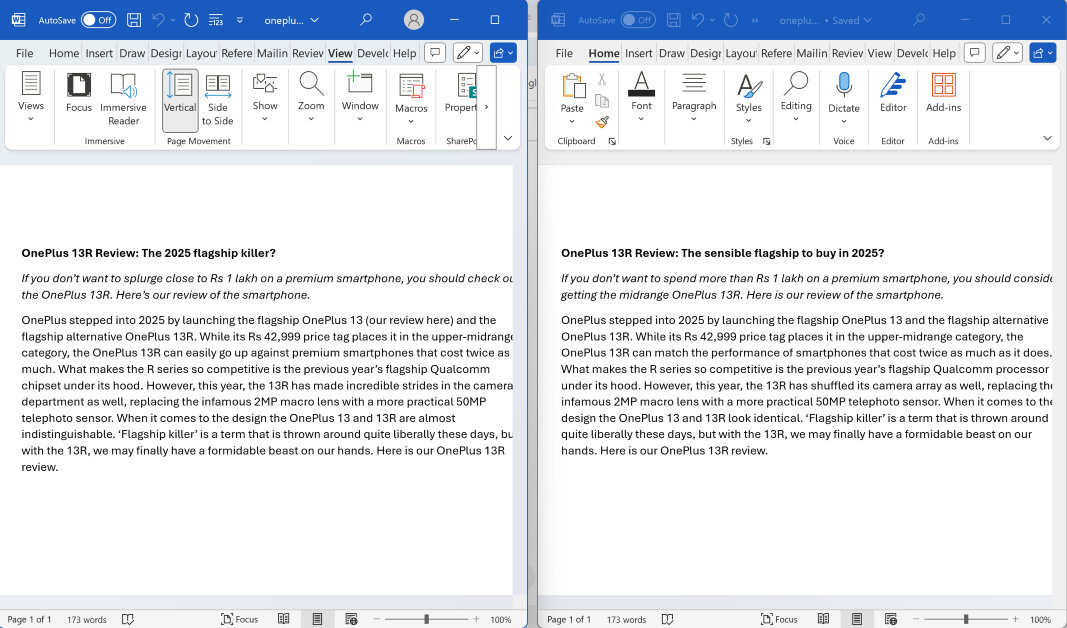Screen dimensions: 1067x628
Task: Switch to Web Layout in left status bar
Action: 351,619
